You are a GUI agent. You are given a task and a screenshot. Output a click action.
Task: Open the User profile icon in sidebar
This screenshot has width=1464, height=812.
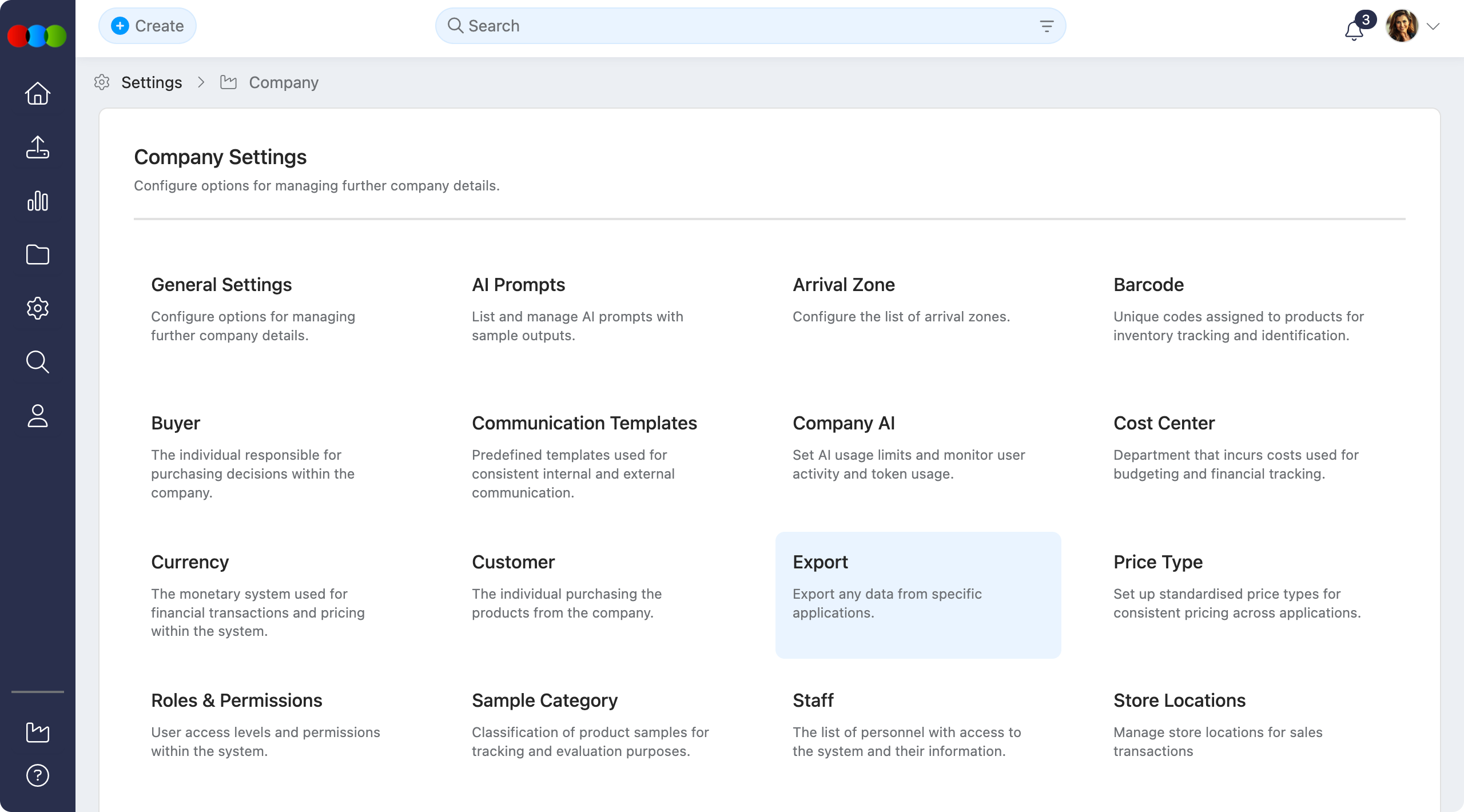37,416
